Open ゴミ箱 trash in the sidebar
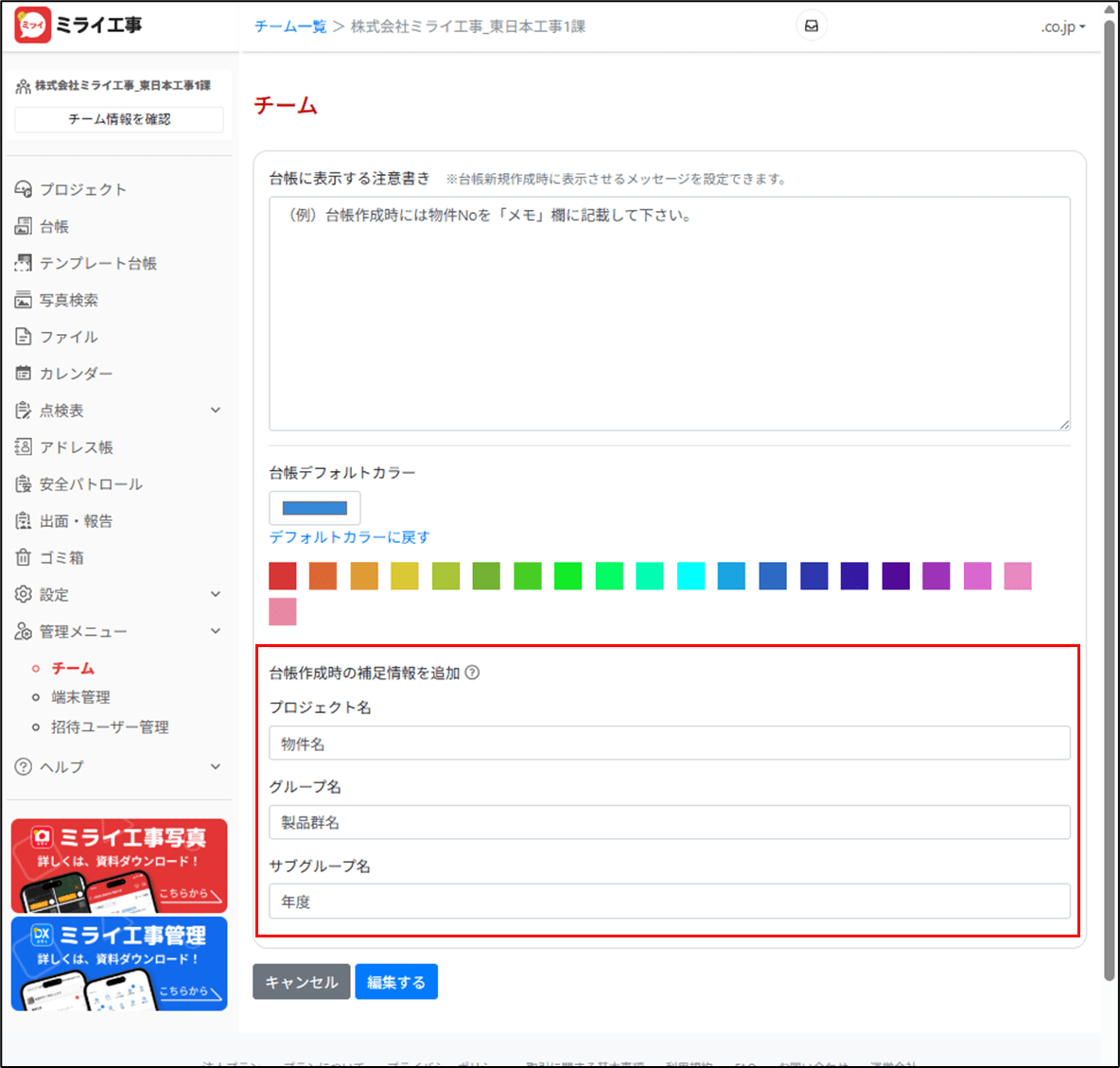 click(61, 558)
